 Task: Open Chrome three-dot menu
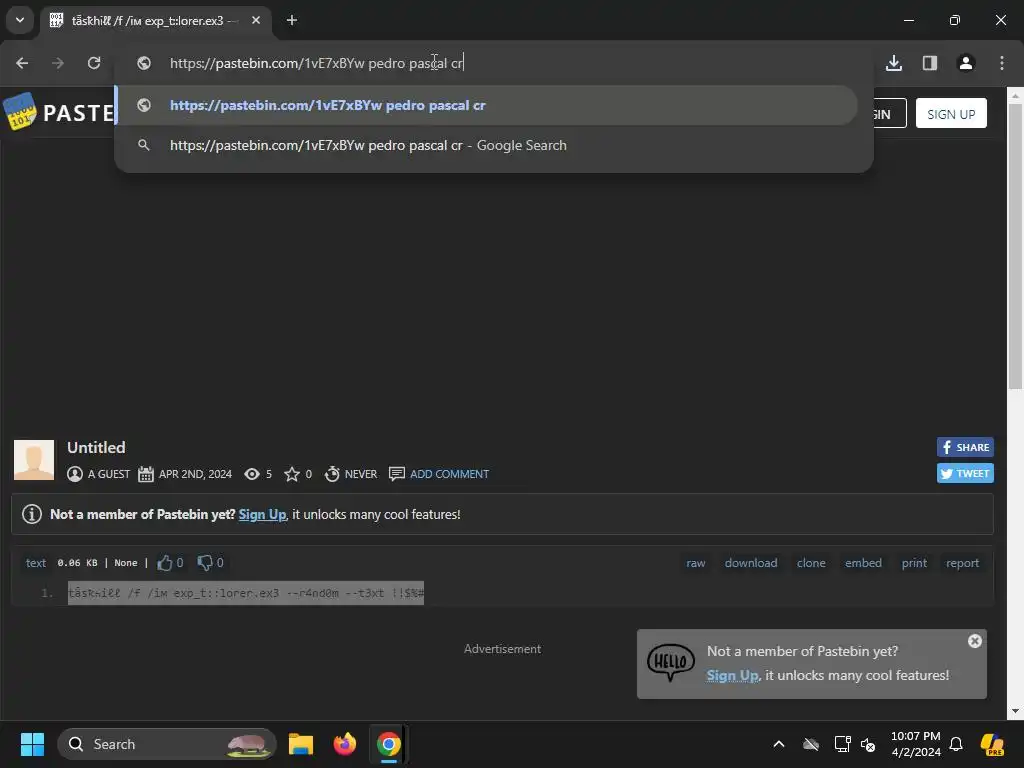(1002, 63)
